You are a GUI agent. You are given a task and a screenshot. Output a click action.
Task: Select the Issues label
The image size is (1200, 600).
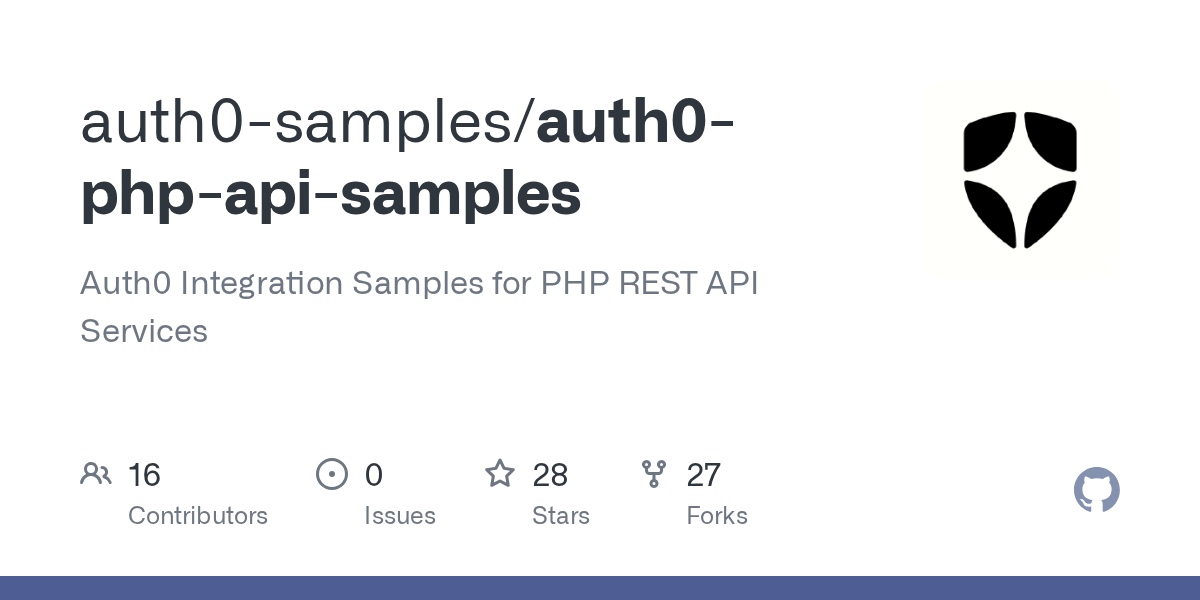[x=400, y=516]
